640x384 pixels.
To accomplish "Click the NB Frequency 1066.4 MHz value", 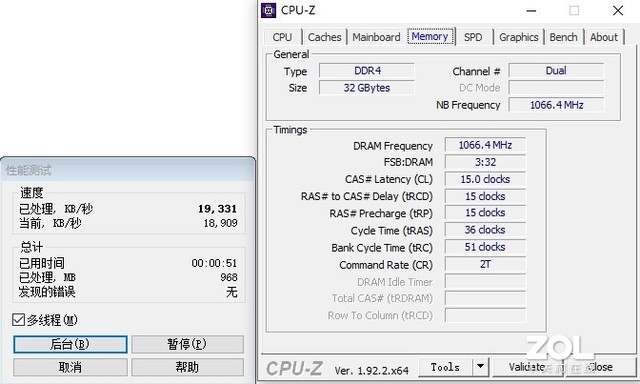I will 556,105.
